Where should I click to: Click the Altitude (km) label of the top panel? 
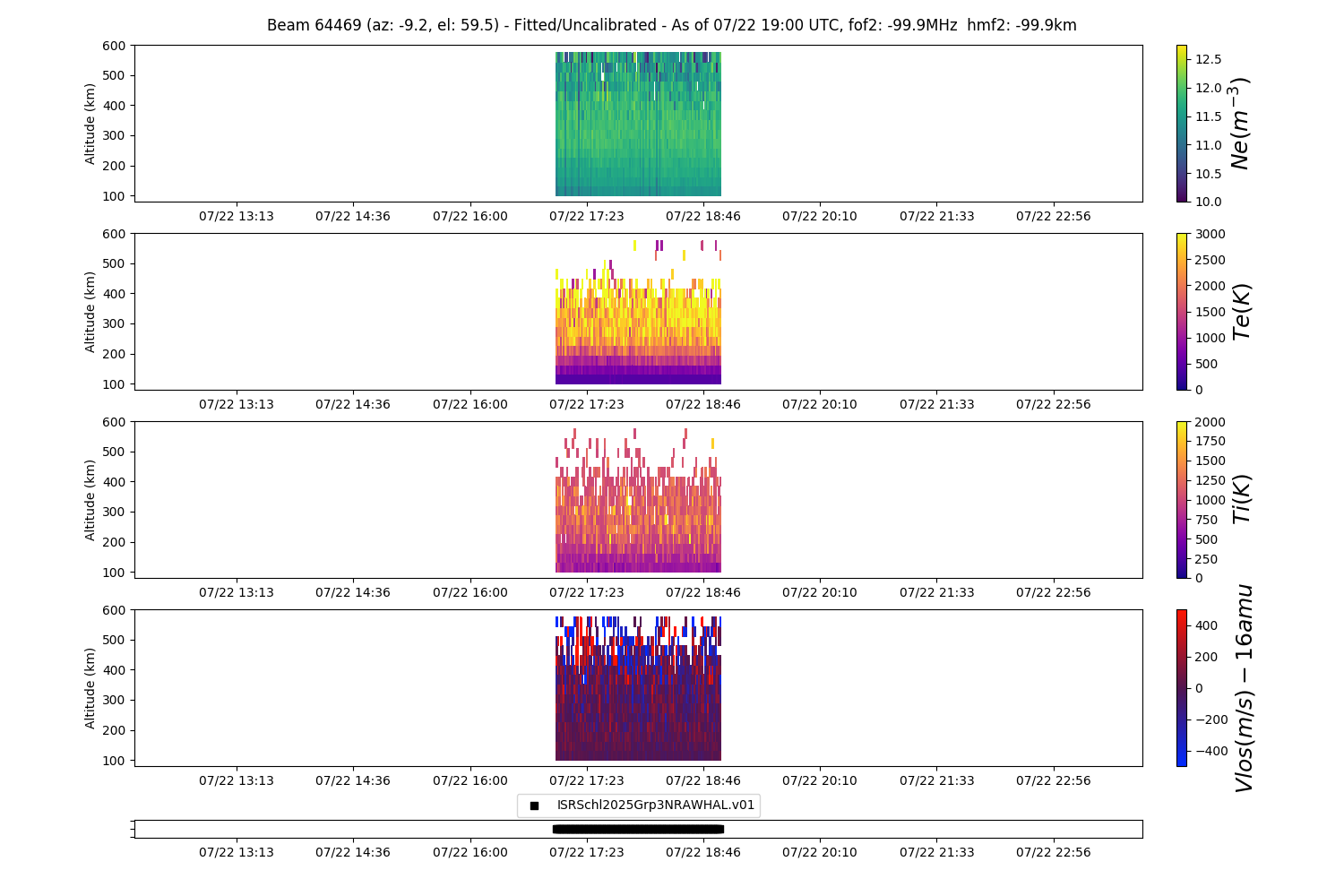pyautogui.click(x=90, y=124)
